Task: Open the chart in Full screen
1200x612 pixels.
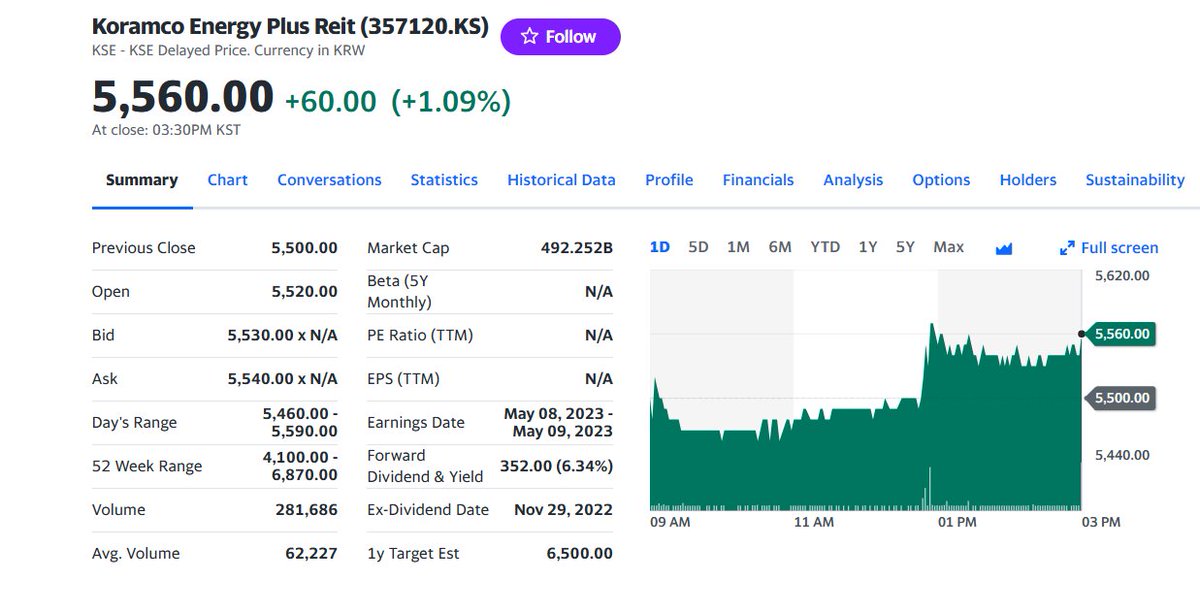Action: coord(1109,248)
